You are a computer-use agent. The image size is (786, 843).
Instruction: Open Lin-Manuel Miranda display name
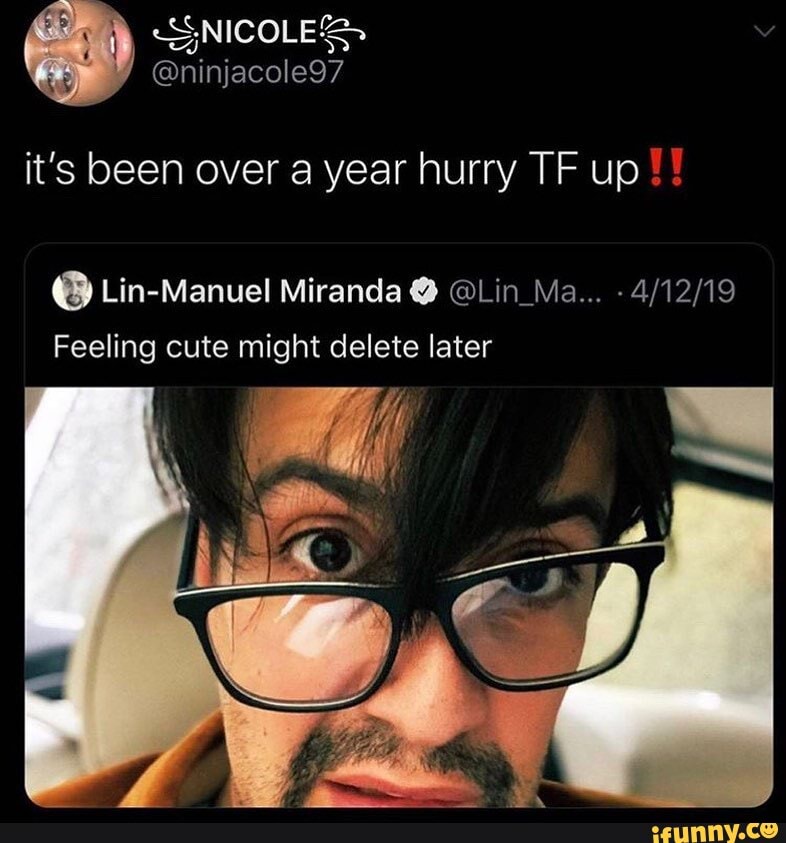pos(252,291)
